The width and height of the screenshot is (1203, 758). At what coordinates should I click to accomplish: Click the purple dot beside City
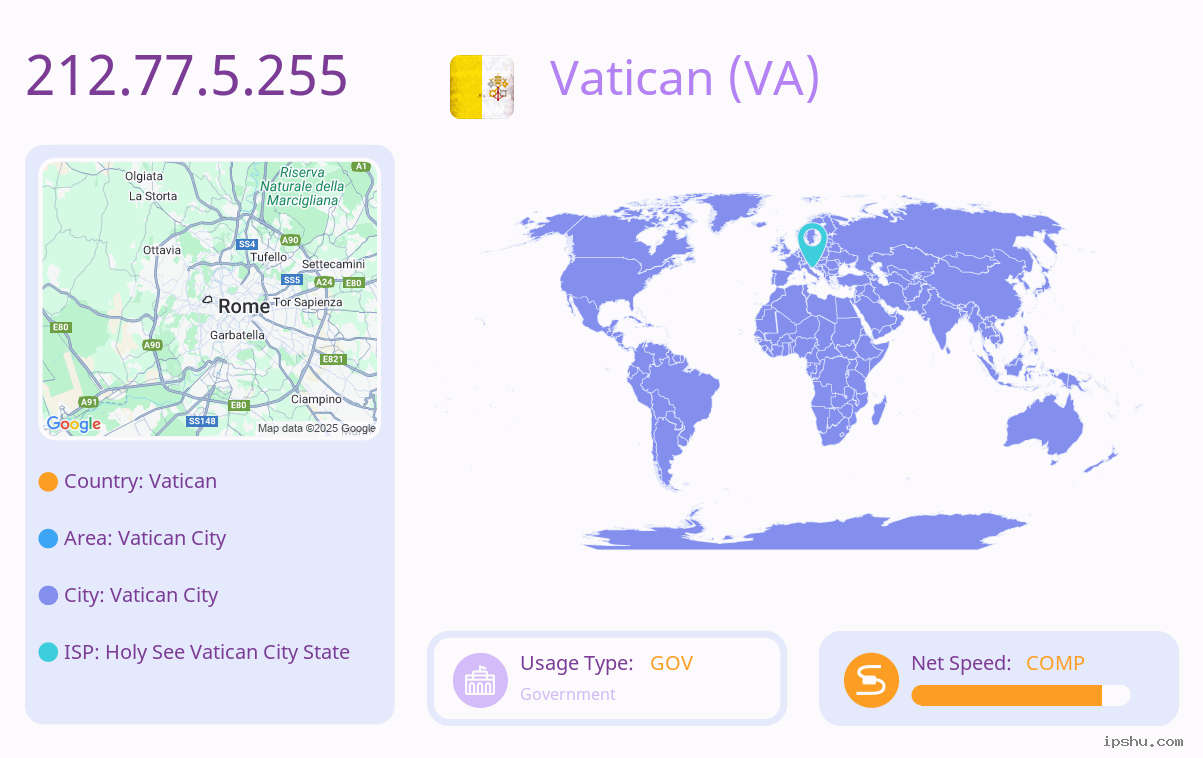(48, 596)
